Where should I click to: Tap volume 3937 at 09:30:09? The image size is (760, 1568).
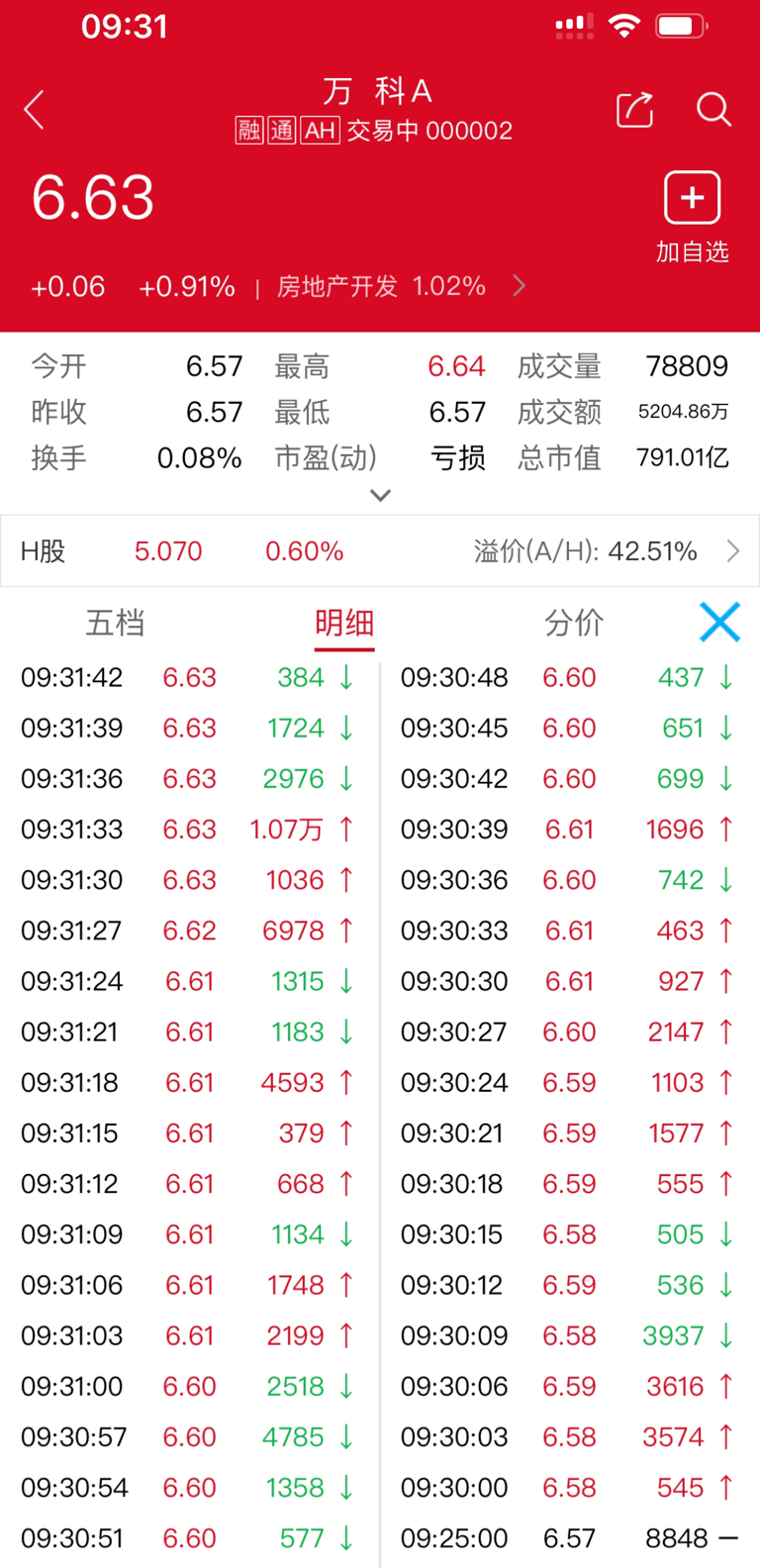(673, 1335)
